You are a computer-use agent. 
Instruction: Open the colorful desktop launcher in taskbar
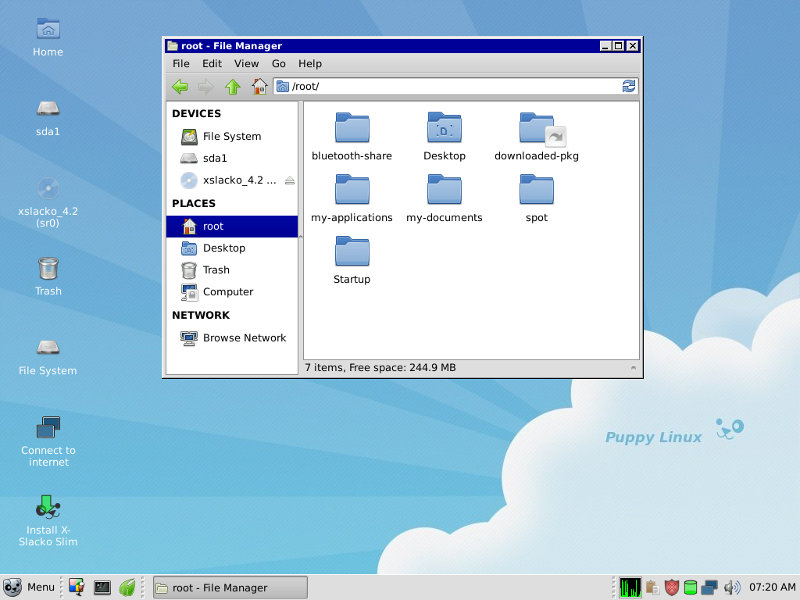[77, 588]
